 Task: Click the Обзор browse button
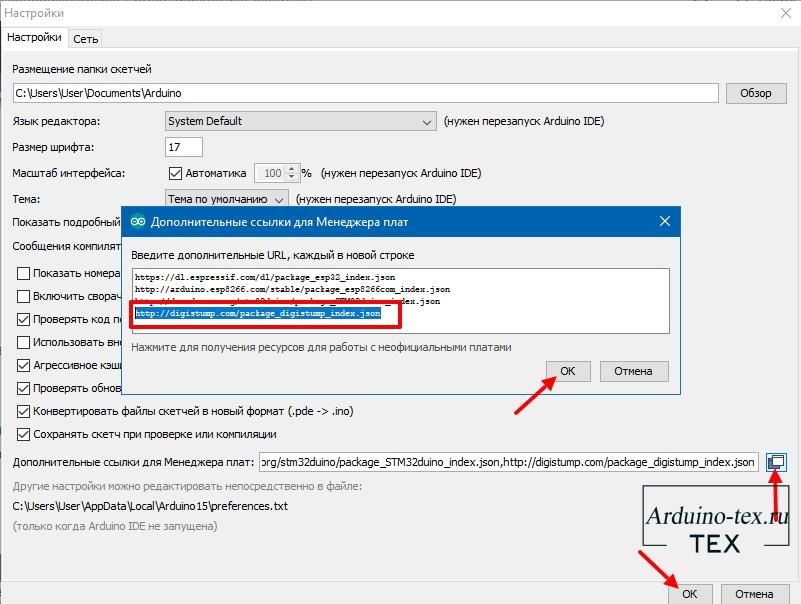pos(755,93)
